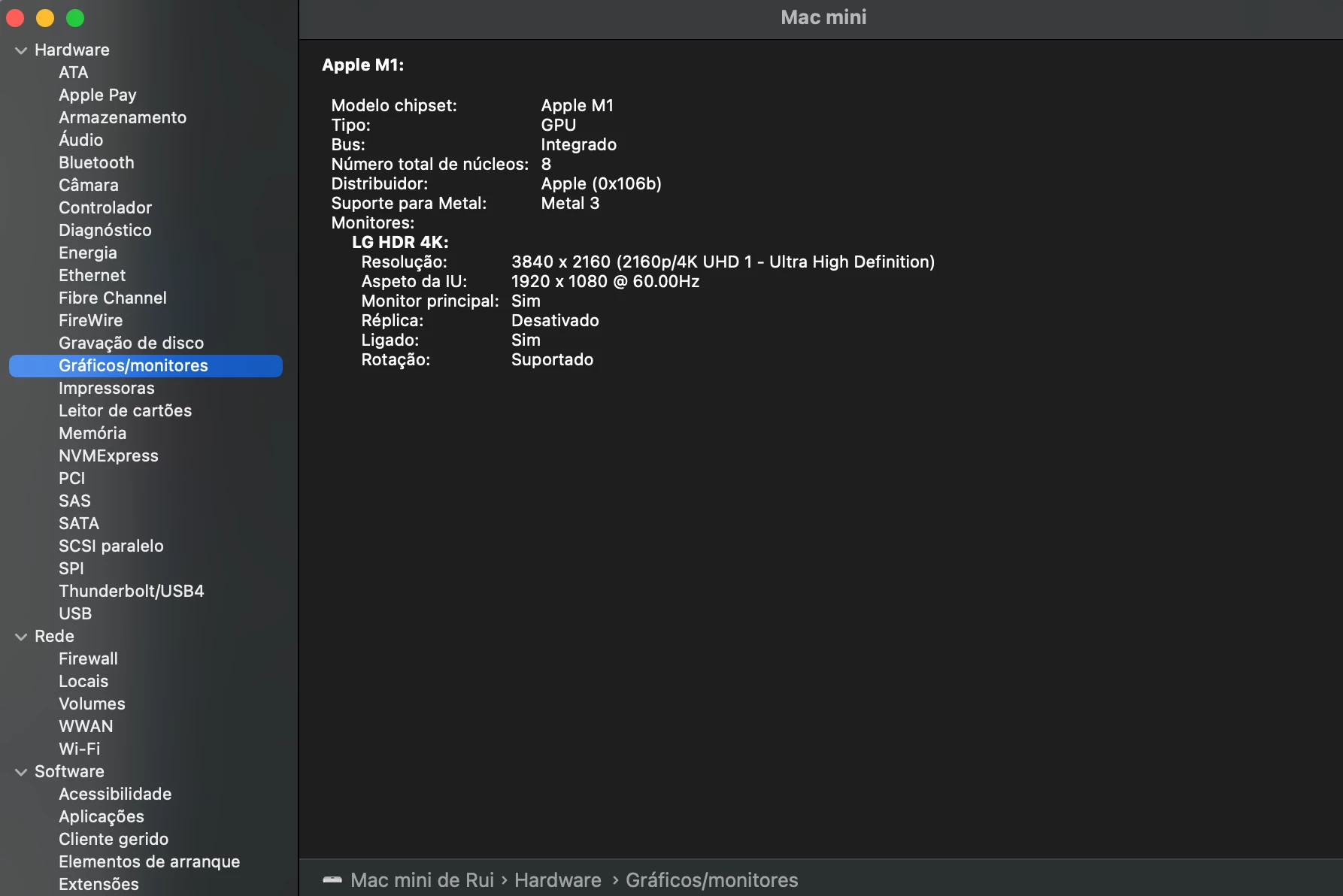Click 'Gráficos/monitores' breadcrumb in path bar
This screenshot has width=1343, height=896.
coord(712,880)
